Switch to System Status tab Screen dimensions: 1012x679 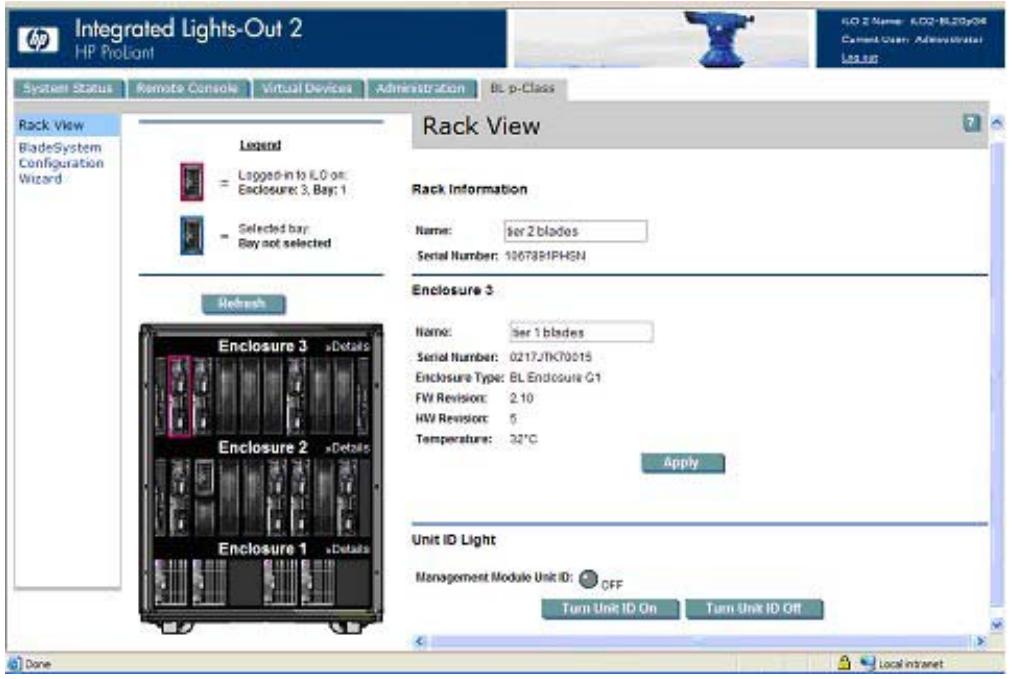click(68, 88)
